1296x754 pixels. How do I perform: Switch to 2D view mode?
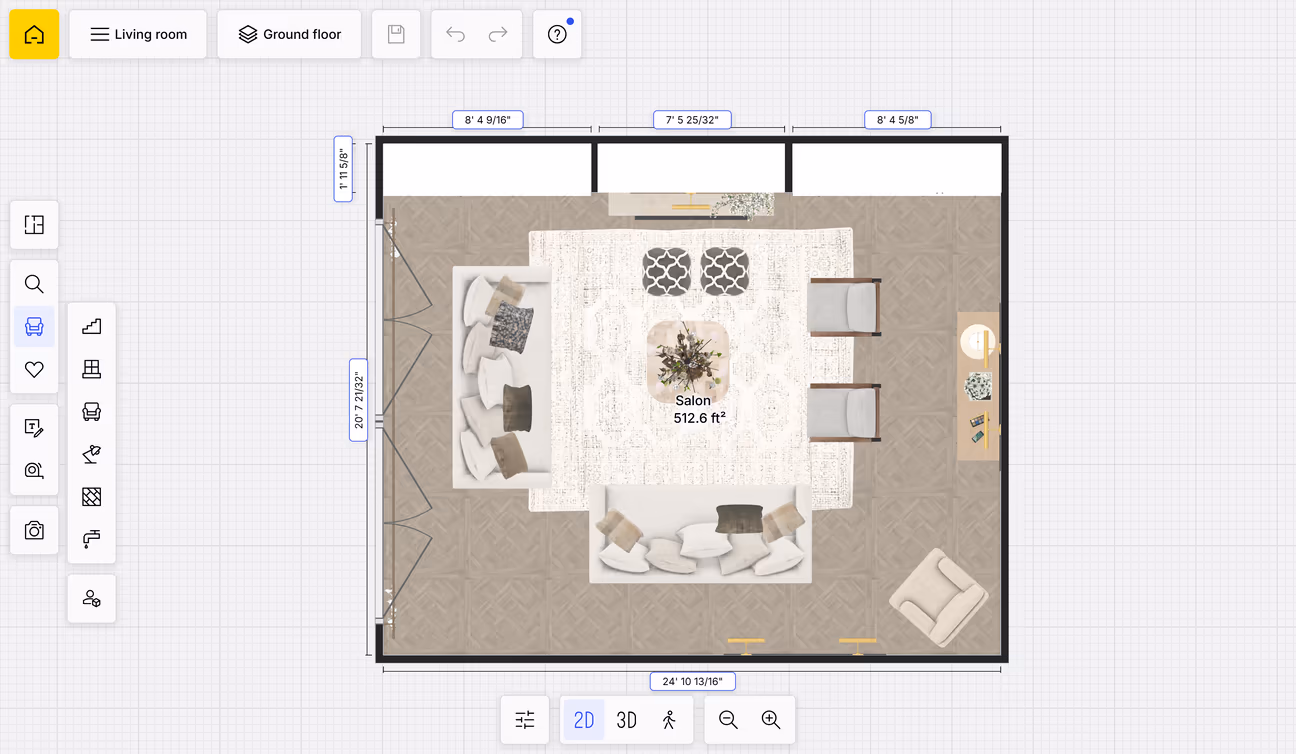point(584,720)
